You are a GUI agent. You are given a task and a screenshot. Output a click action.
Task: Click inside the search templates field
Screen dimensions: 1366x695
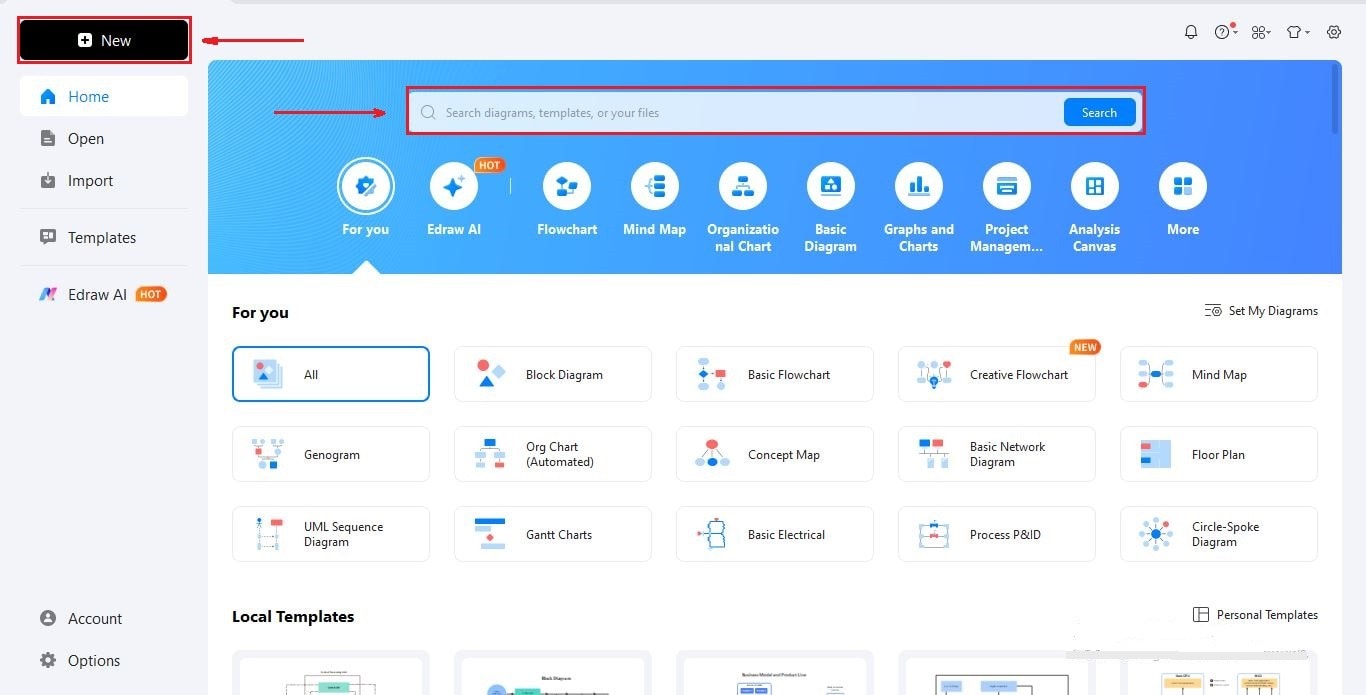tap(700, 112)
